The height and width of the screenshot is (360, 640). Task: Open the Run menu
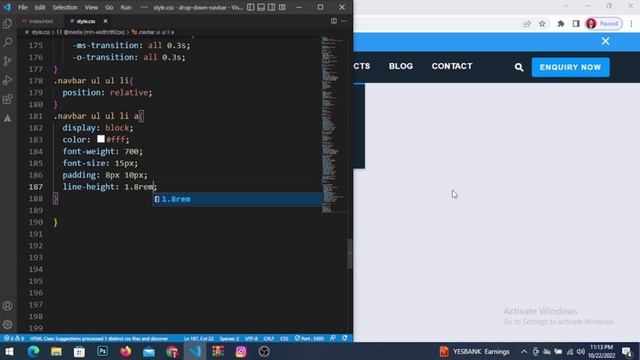[x=126, y=7]
